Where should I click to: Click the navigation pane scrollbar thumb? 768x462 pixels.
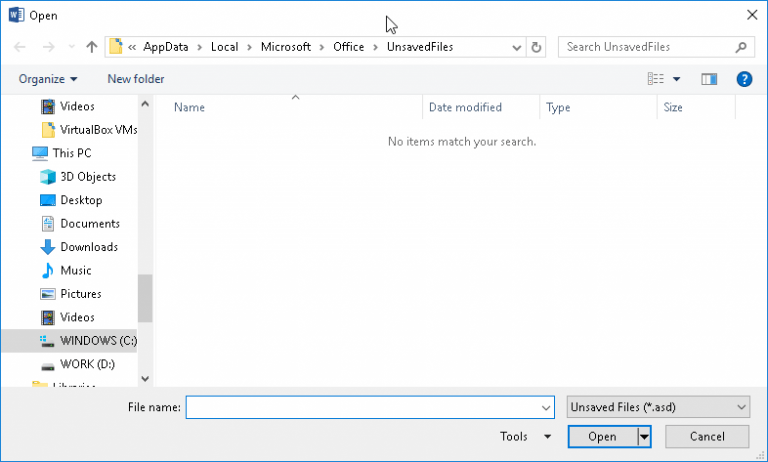pyautogui.click(x=145, y=298)
